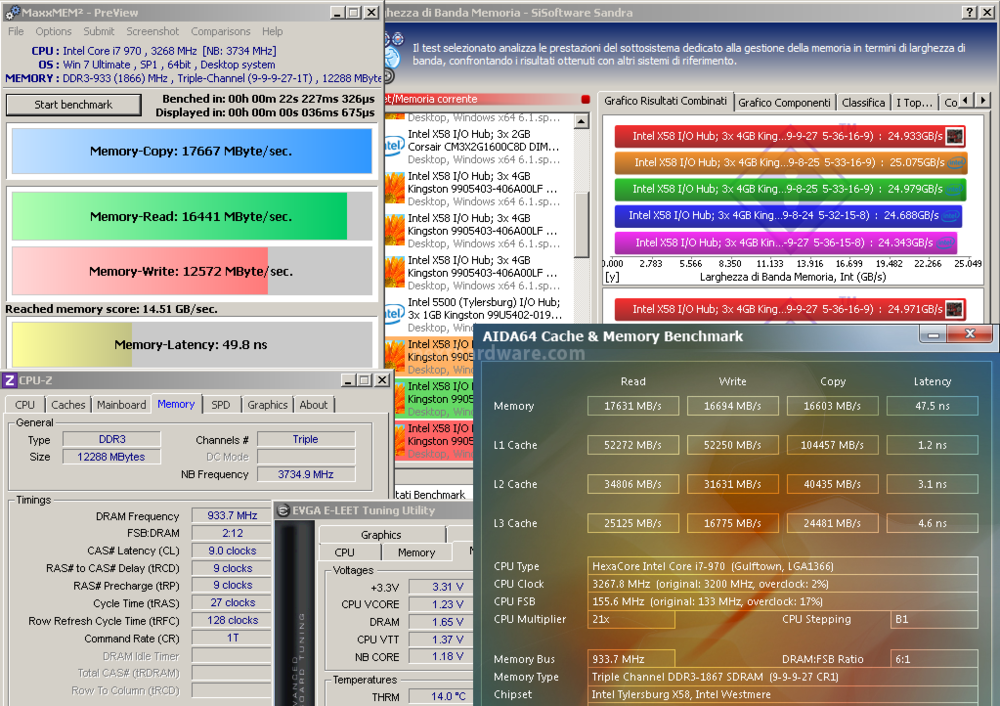The height and width of the screenshot is (706, 1000).
Task: Click the blue 24.688GB/s result bar
Action: tap(788, 216)
